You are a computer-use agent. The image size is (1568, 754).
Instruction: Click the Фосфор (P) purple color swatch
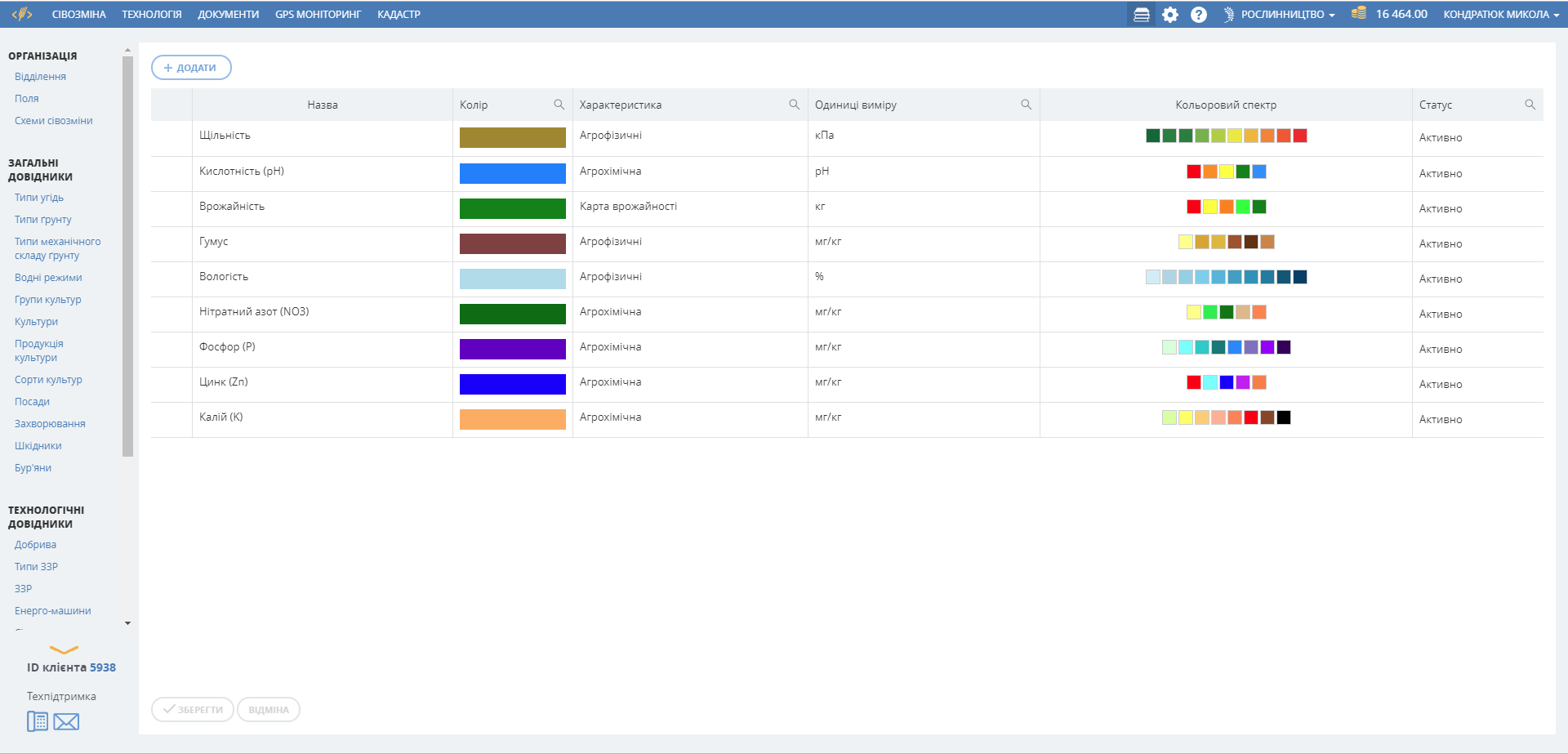coord(512,349)
